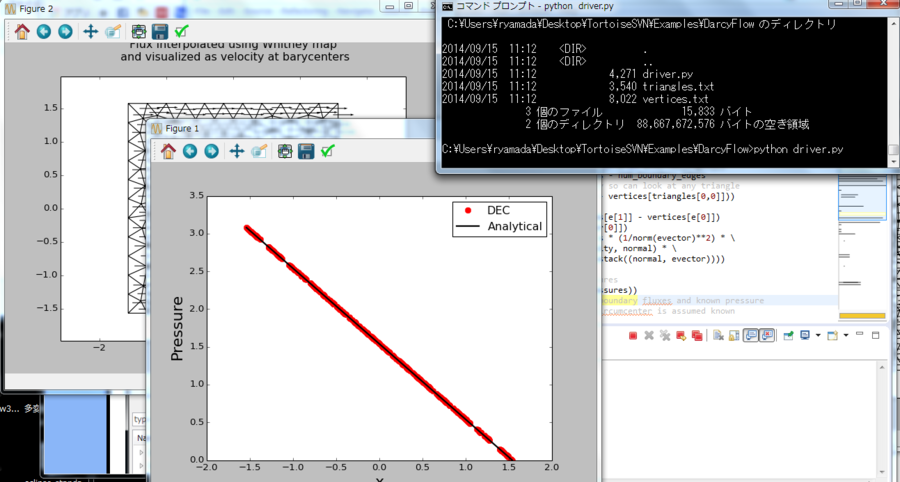The width and height of the screenshot is (900, 482).
Task: Save Figure 1 with the floppy icon
Action: tap(306, 151)
